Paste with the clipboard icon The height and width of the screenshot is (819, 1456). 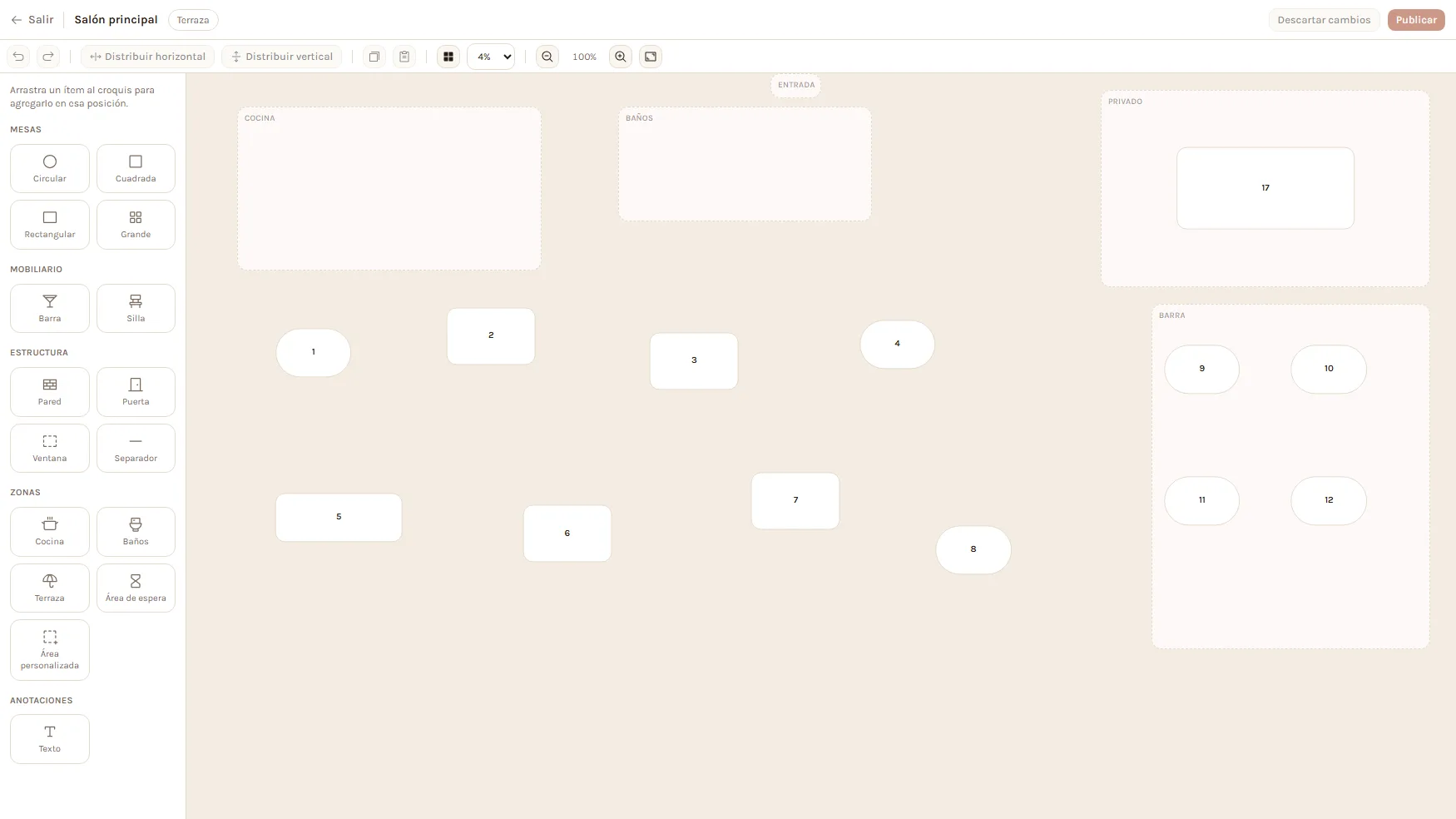click(404, 57)
